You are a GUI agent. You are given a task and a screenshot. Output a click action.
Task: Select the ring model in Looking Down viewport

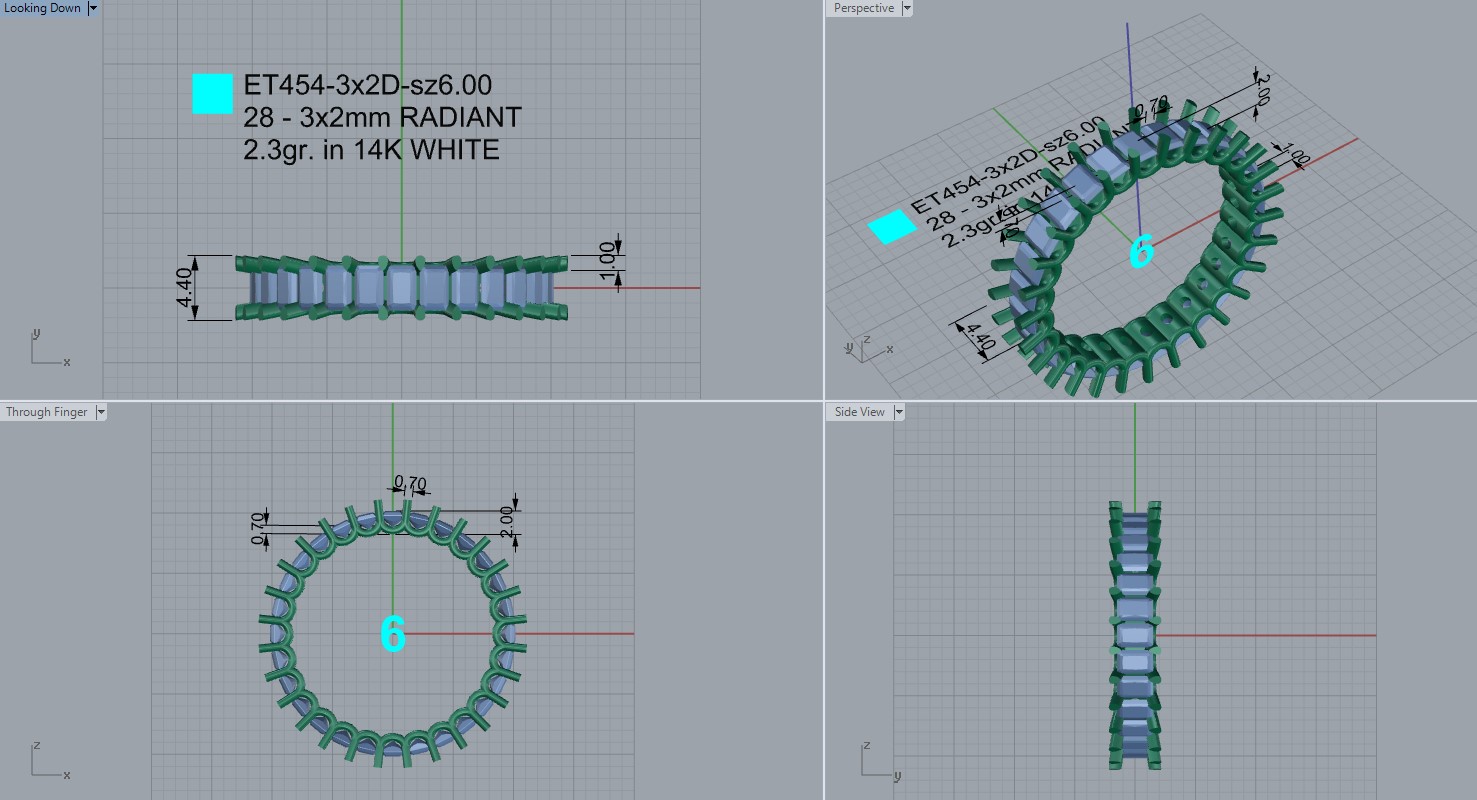tap(401, 288)
